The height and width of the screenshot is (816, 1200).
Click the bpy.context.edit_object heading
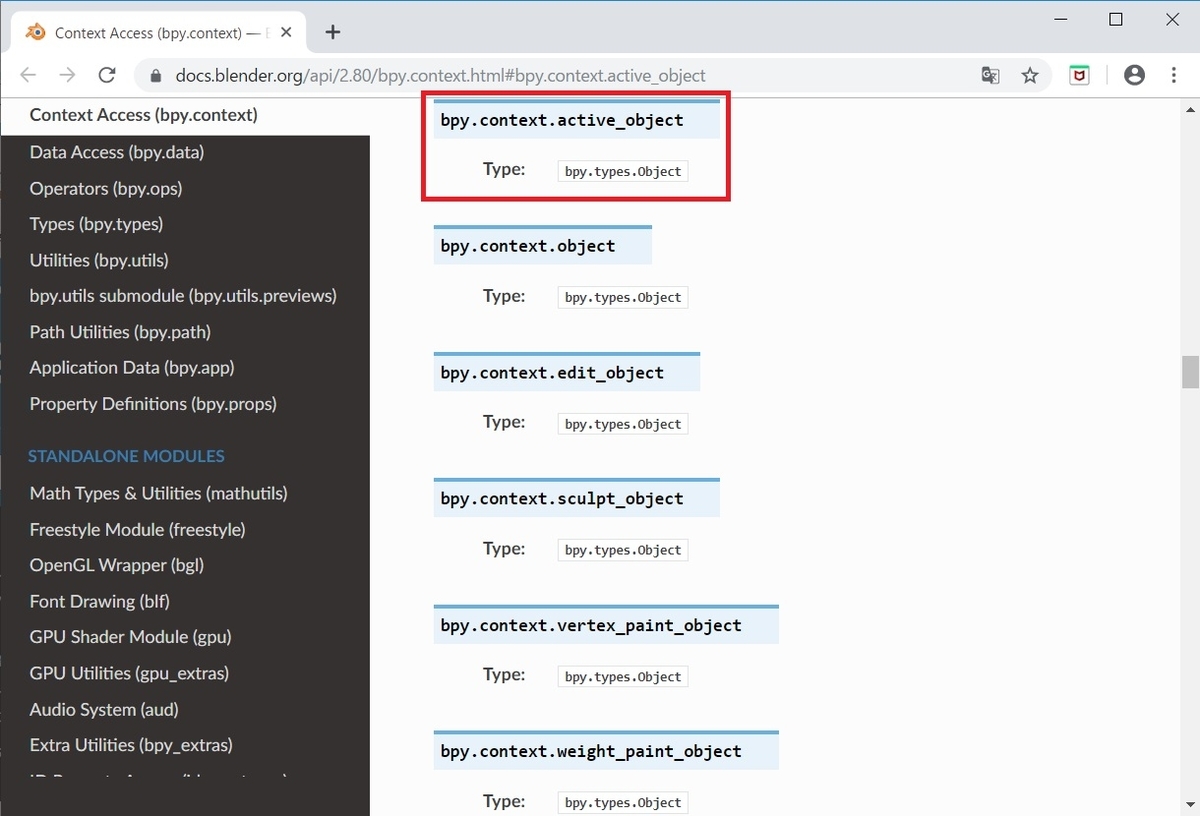(552, 373)
